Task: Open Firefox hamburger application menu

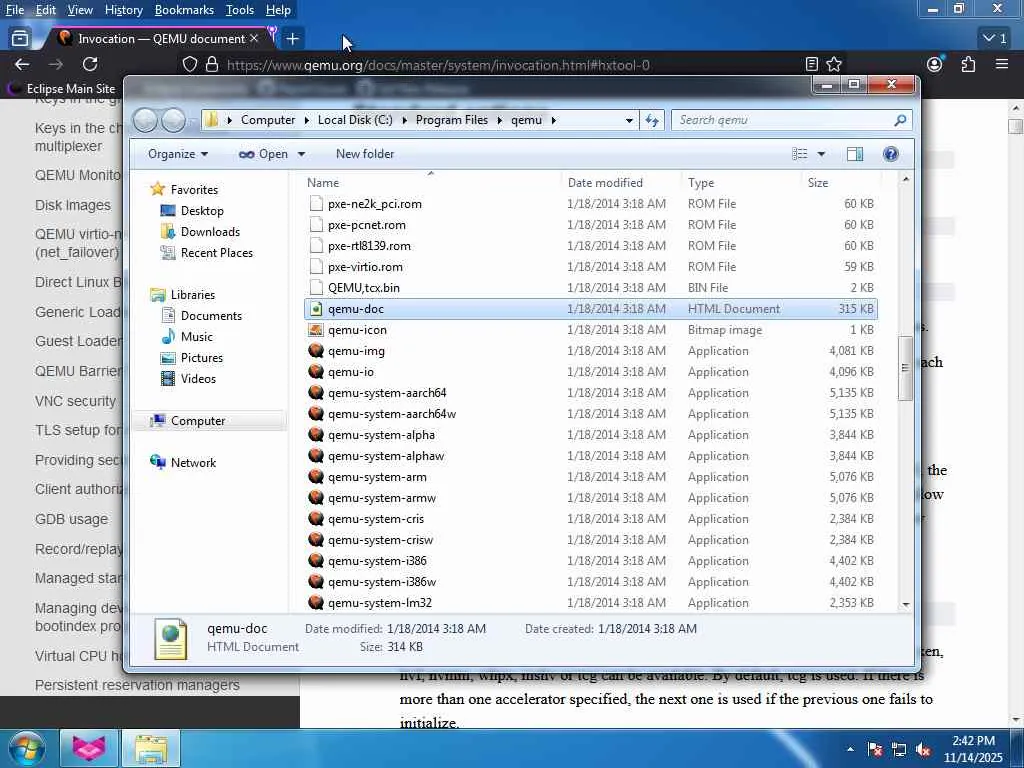Action: (1002, 64)
